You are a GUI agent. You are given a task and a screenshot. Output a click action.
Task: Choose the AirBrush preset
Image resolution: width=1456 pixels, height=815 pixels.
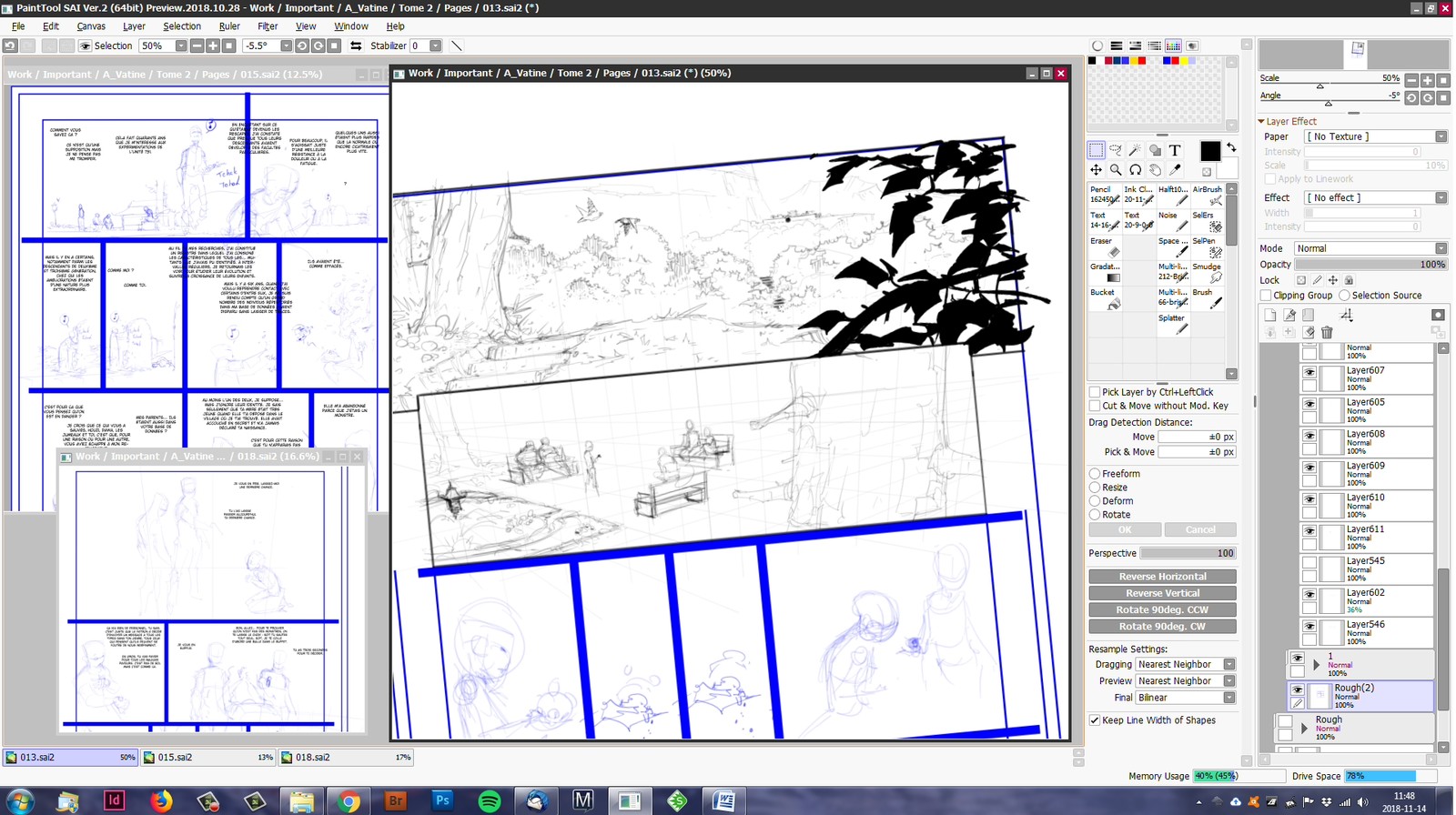pos(1208,195)
